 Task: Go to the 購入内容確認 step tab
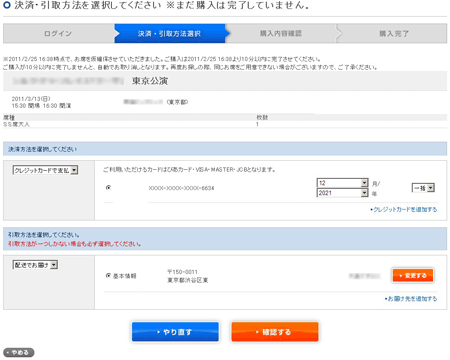pyautogui.click(x=281, y=33)
